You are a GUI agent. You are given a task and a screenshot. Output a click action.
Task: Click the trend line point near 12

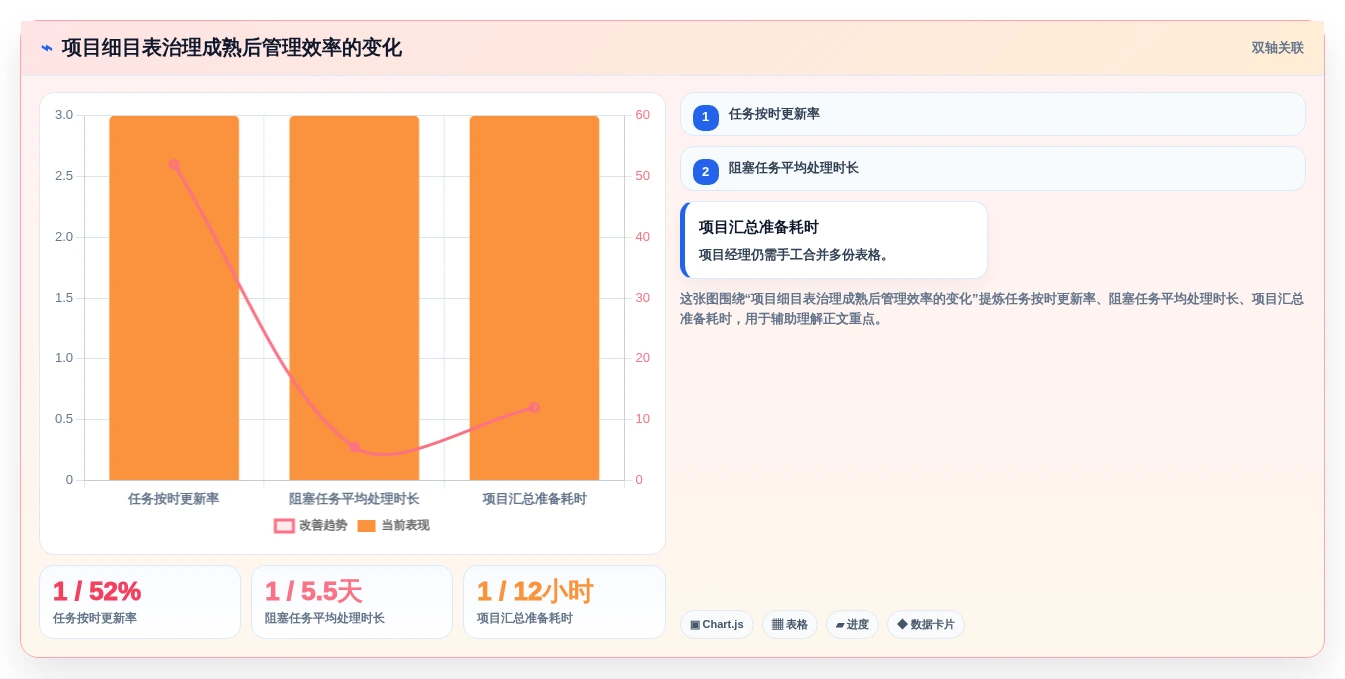(x=534, y=407)
